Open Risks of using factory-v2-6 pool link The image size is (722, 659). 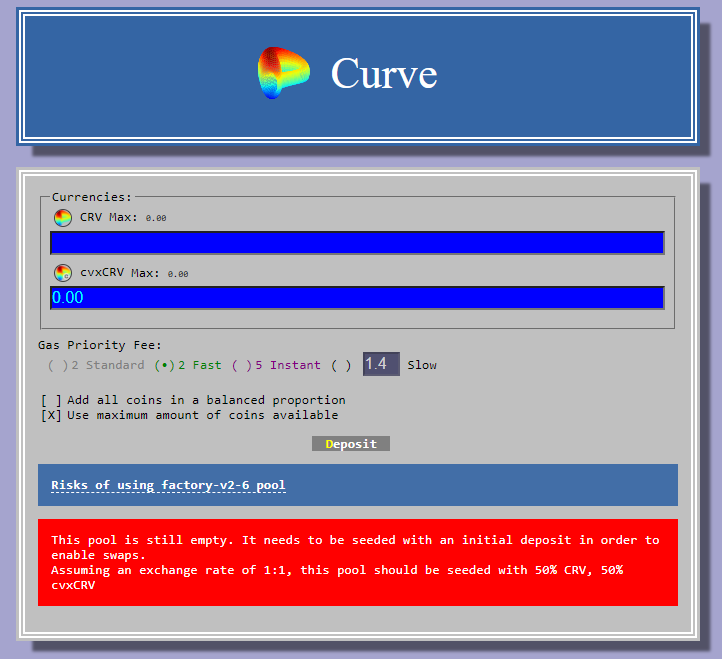[168, 486]
